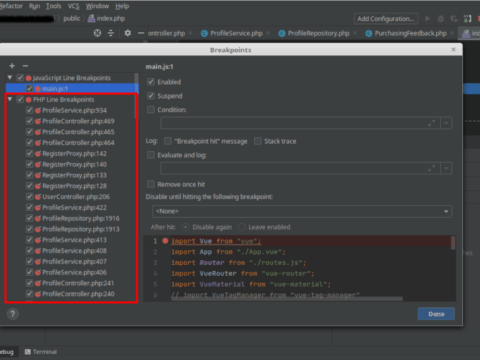Open the Tools menu
The image size is (480, 360).
coord(53,6)
